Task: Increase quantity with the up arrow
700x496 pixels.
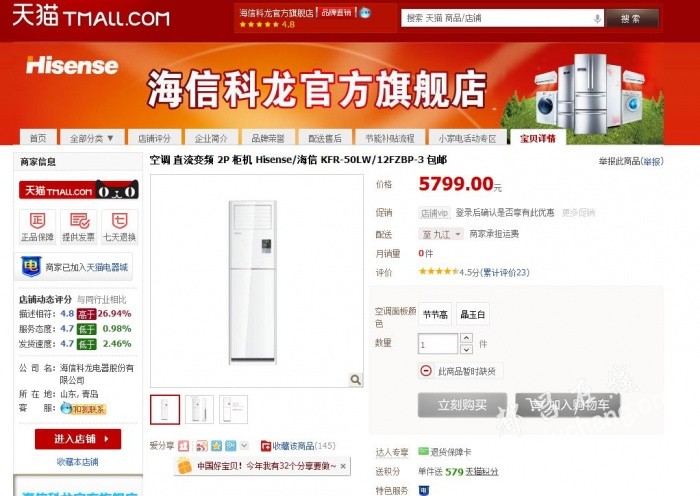Action: [466, 338]
